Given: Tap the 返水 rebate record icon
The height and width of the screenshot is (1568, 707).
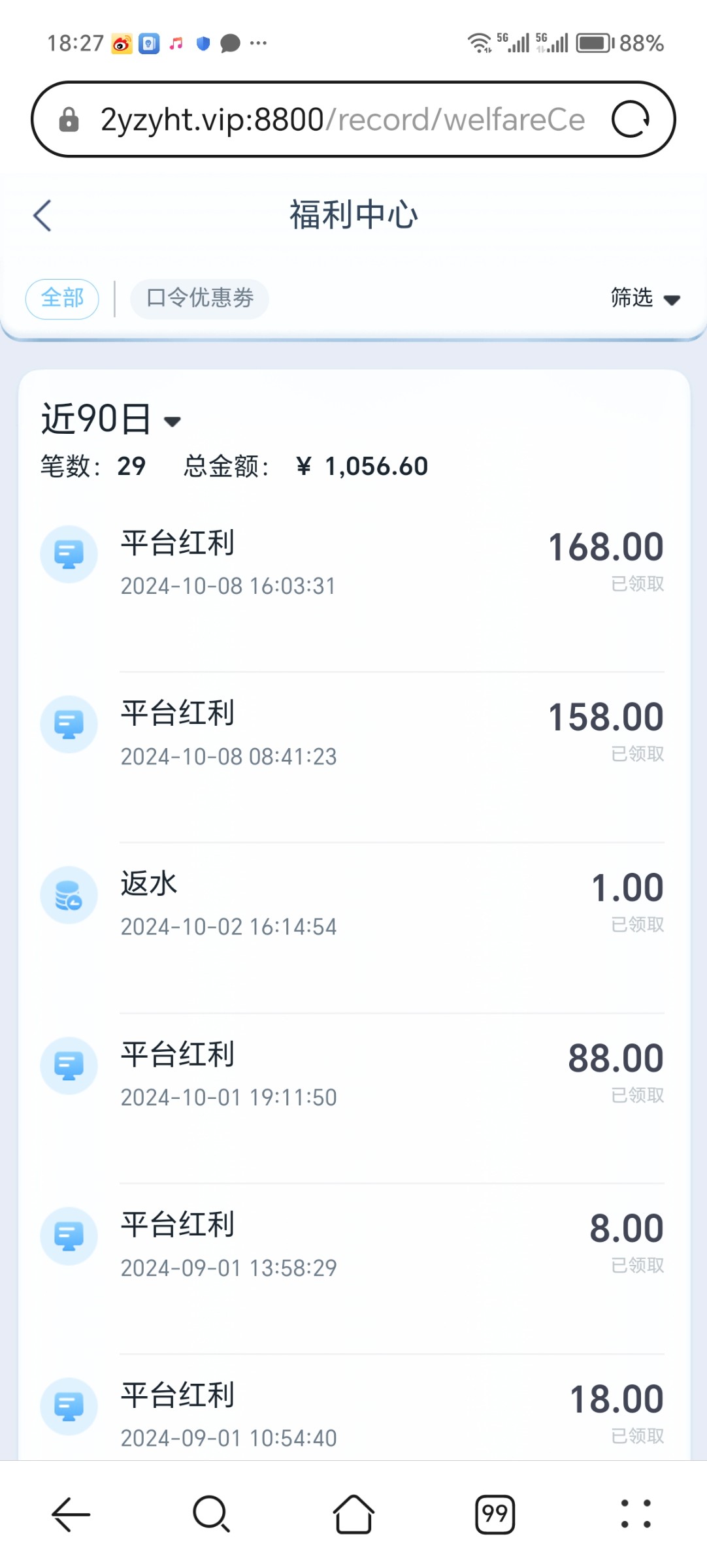Looking at the screenshot, I should [x=69, y=895].
